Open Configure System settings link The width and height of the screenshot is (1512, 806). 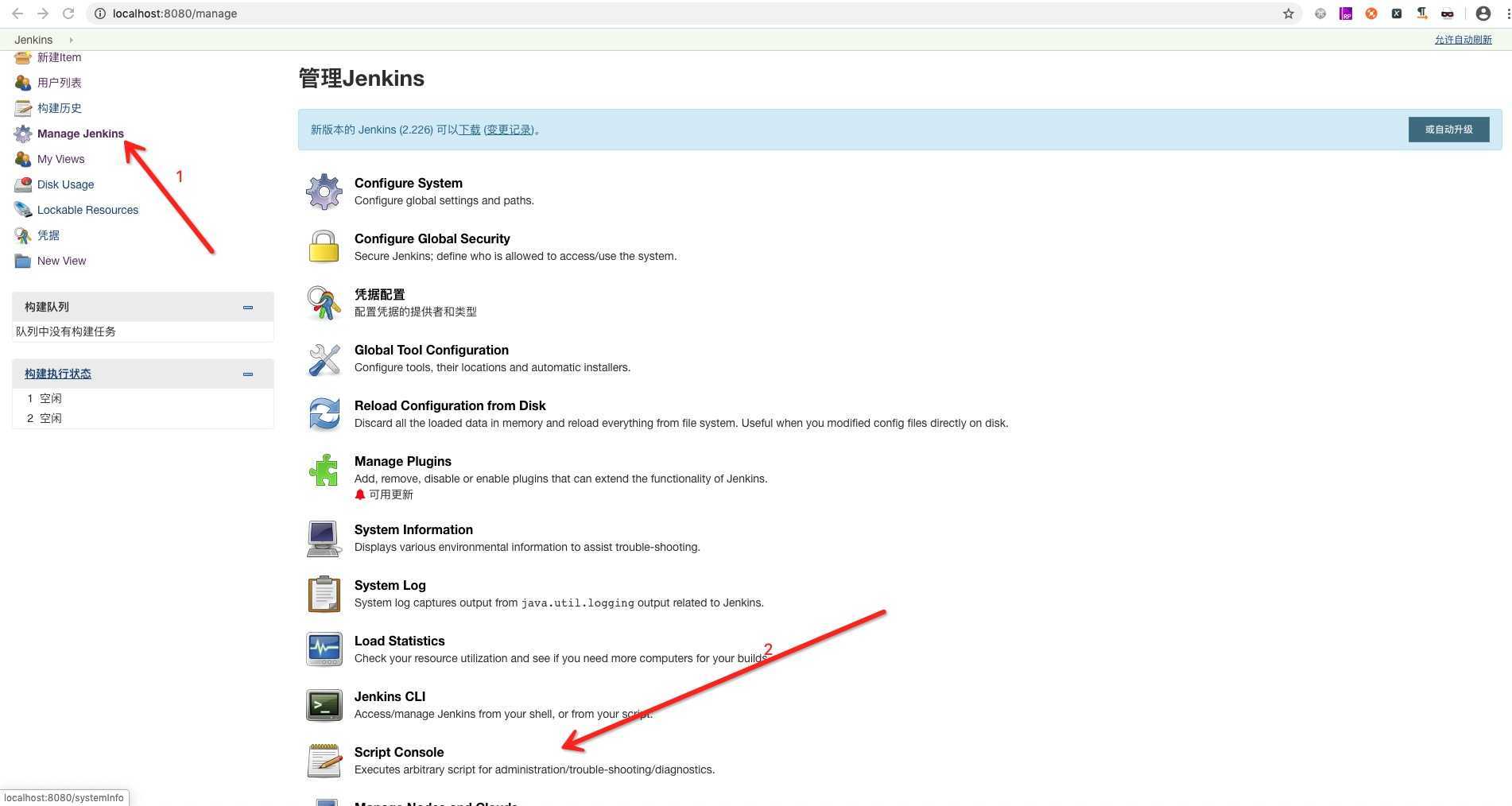point(409,183)
